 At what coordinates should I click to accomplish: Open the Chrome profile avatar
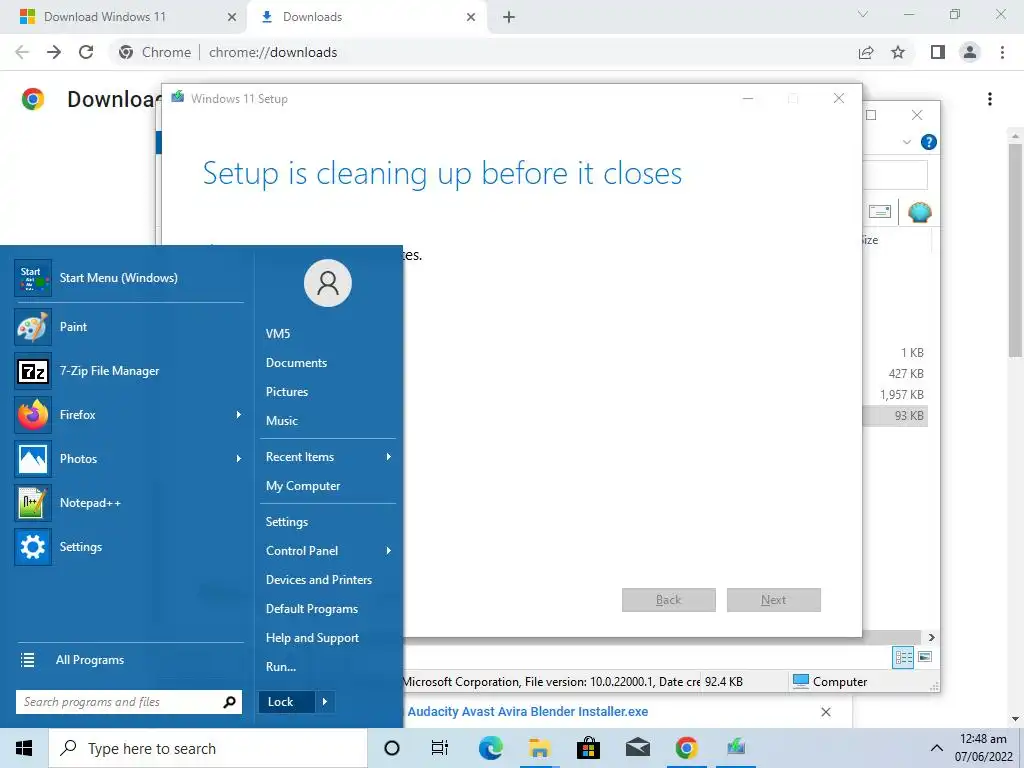pos(970,52)
